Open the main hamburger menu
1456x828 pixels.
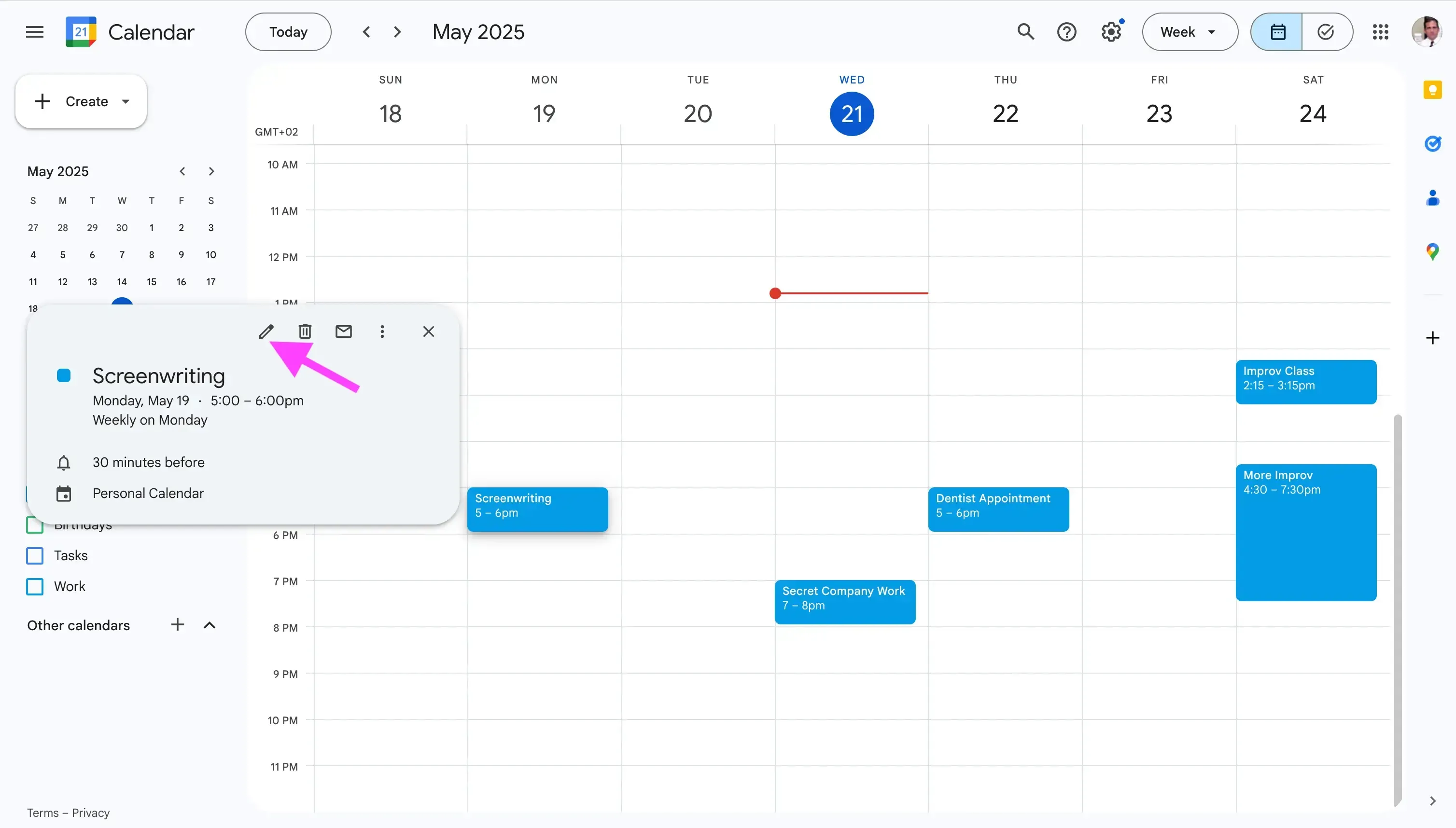pos(34,31)
